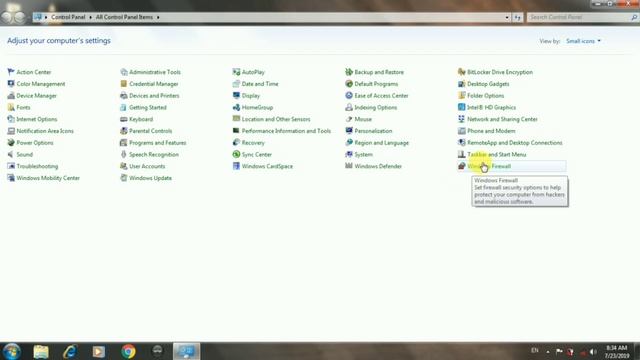The image size is (640, 360).
Task: Click BitLocker Drive Encryption icon
Action: [x=462, y=72]
